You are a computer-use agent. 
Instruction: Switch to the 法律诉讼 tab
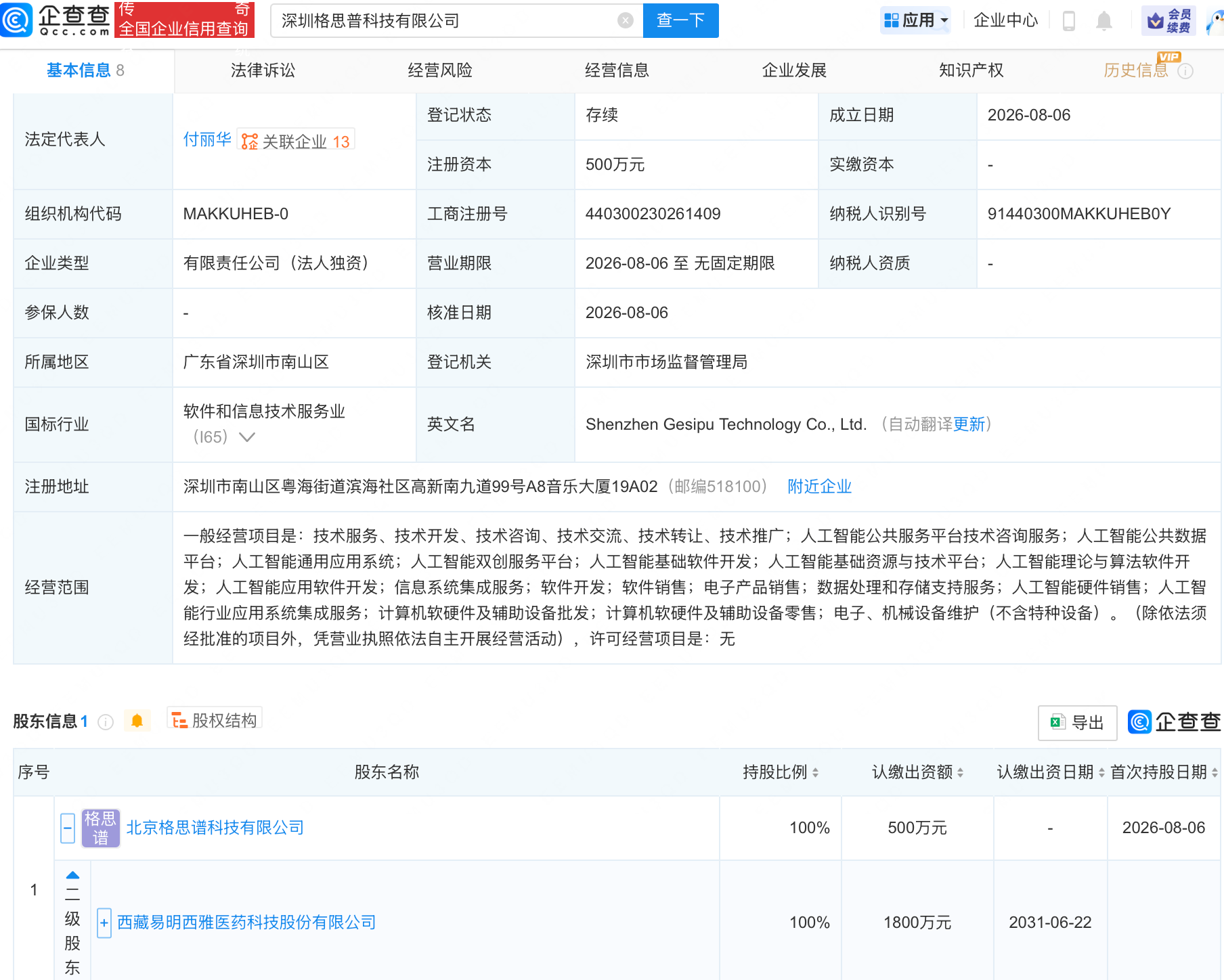(x=263, y=70)
